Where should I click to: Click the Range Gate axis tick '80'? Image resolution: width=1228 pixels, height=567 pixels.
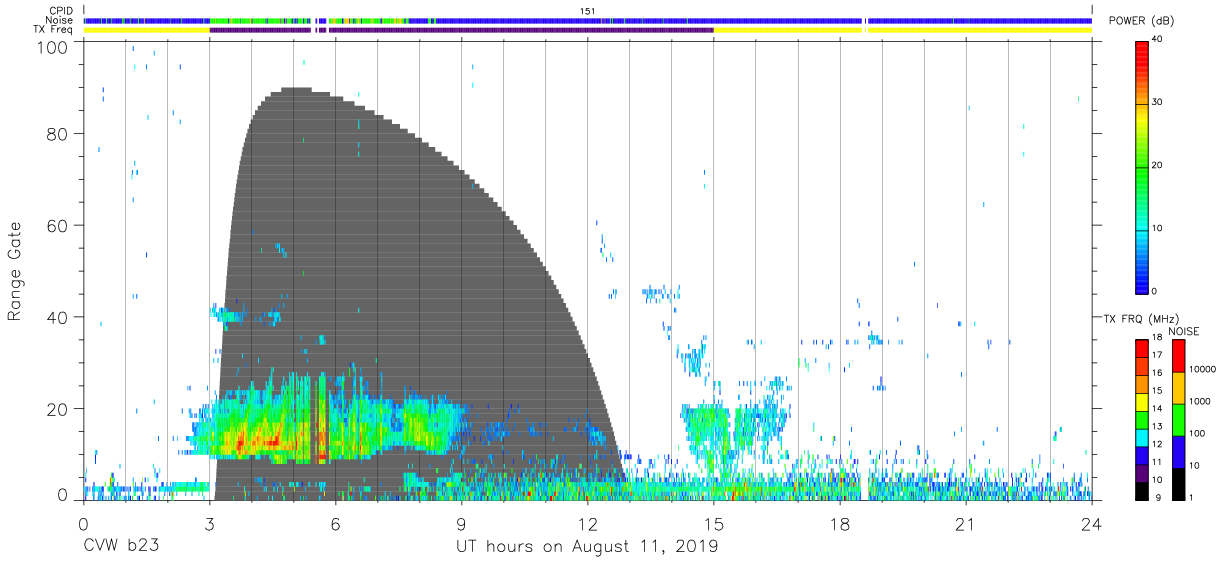(58, 133)
